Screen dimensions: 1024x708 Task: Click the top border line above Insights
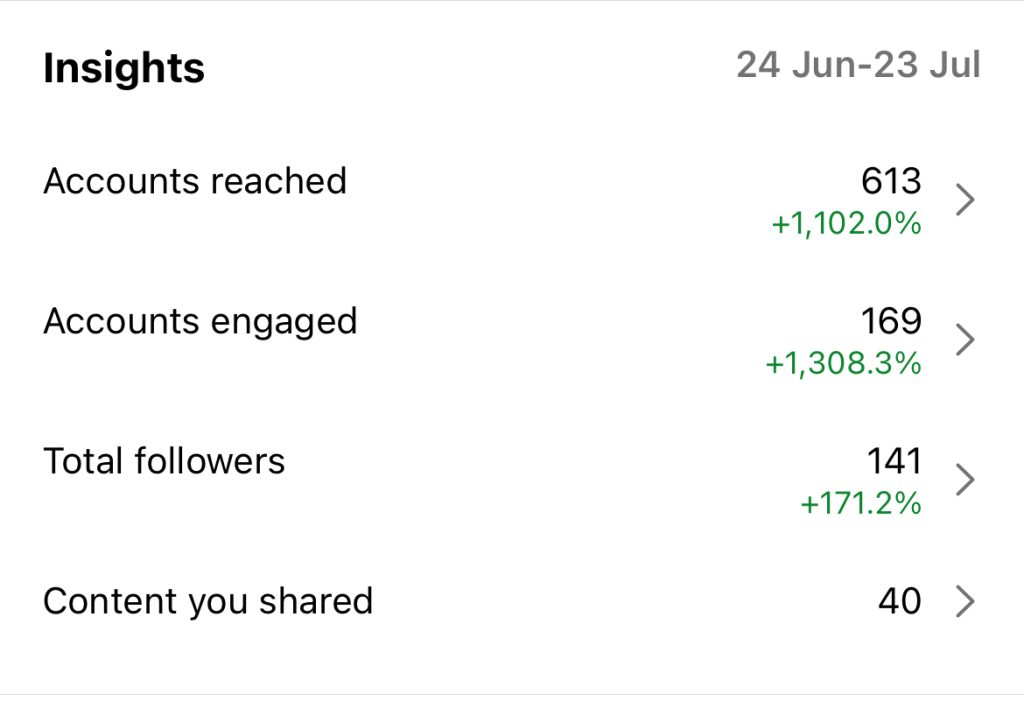[x=512, y=1]
